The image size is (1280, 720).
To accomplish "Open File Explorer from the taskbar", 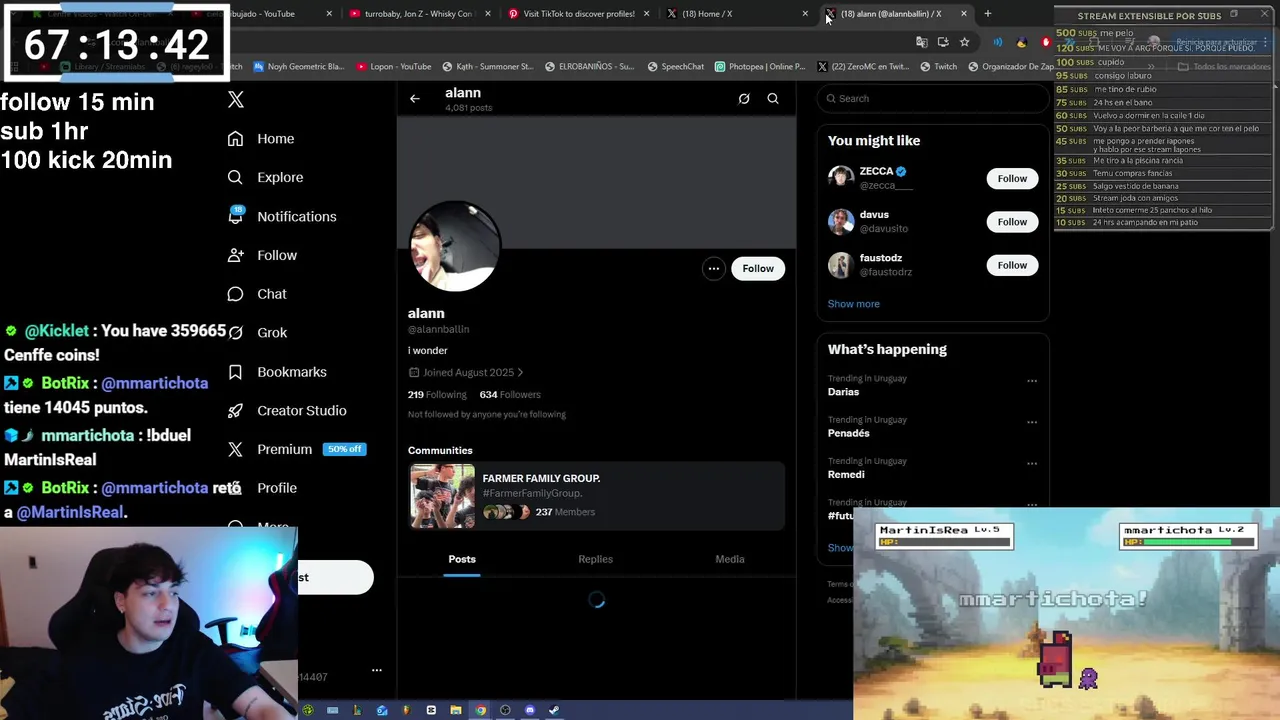I will 456,710.
